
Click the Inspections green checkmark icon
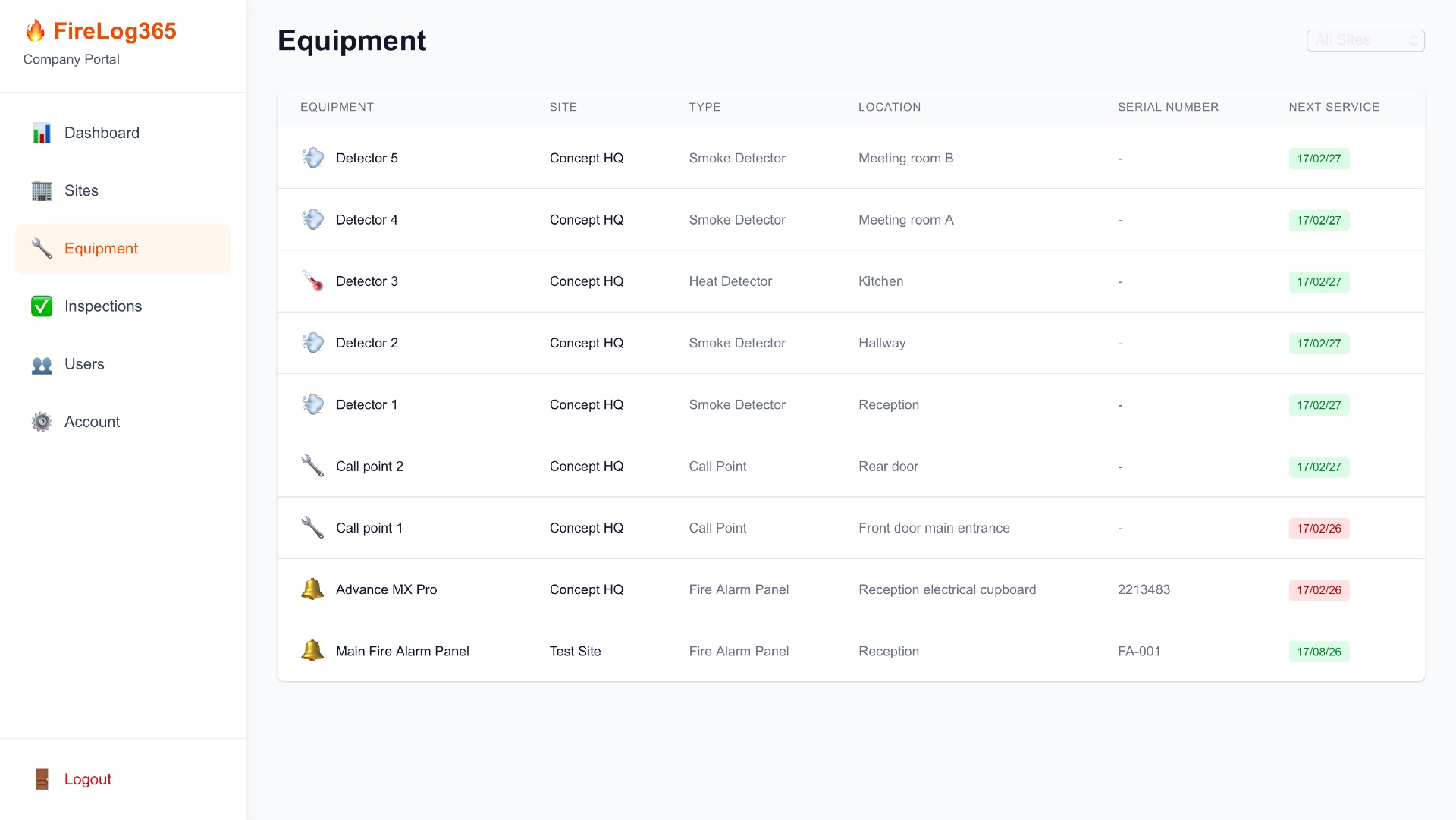pos(42,306)
